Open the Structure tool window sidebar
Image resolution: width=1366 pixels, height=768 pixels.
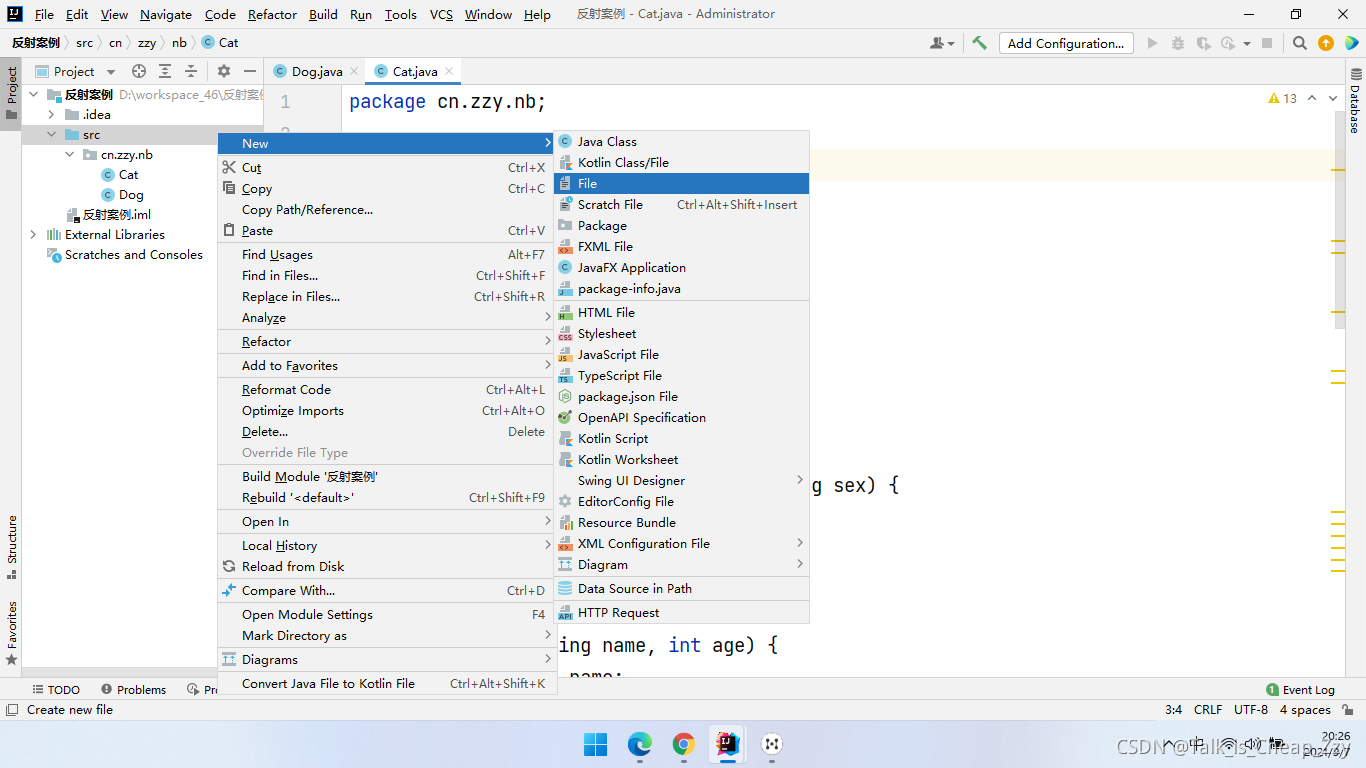click(x=11, y=547)
